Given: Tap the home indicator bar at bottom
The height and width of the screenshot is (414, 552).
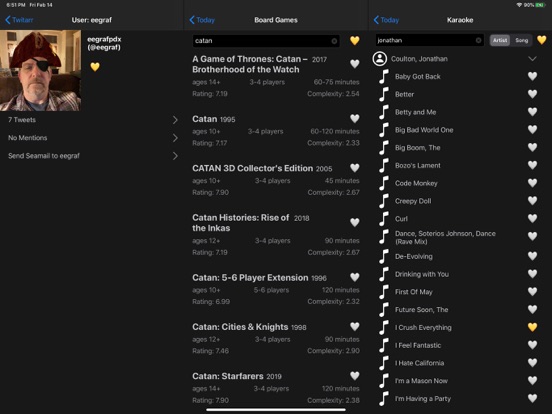Looking at the screenshot, I should (276, 410).
